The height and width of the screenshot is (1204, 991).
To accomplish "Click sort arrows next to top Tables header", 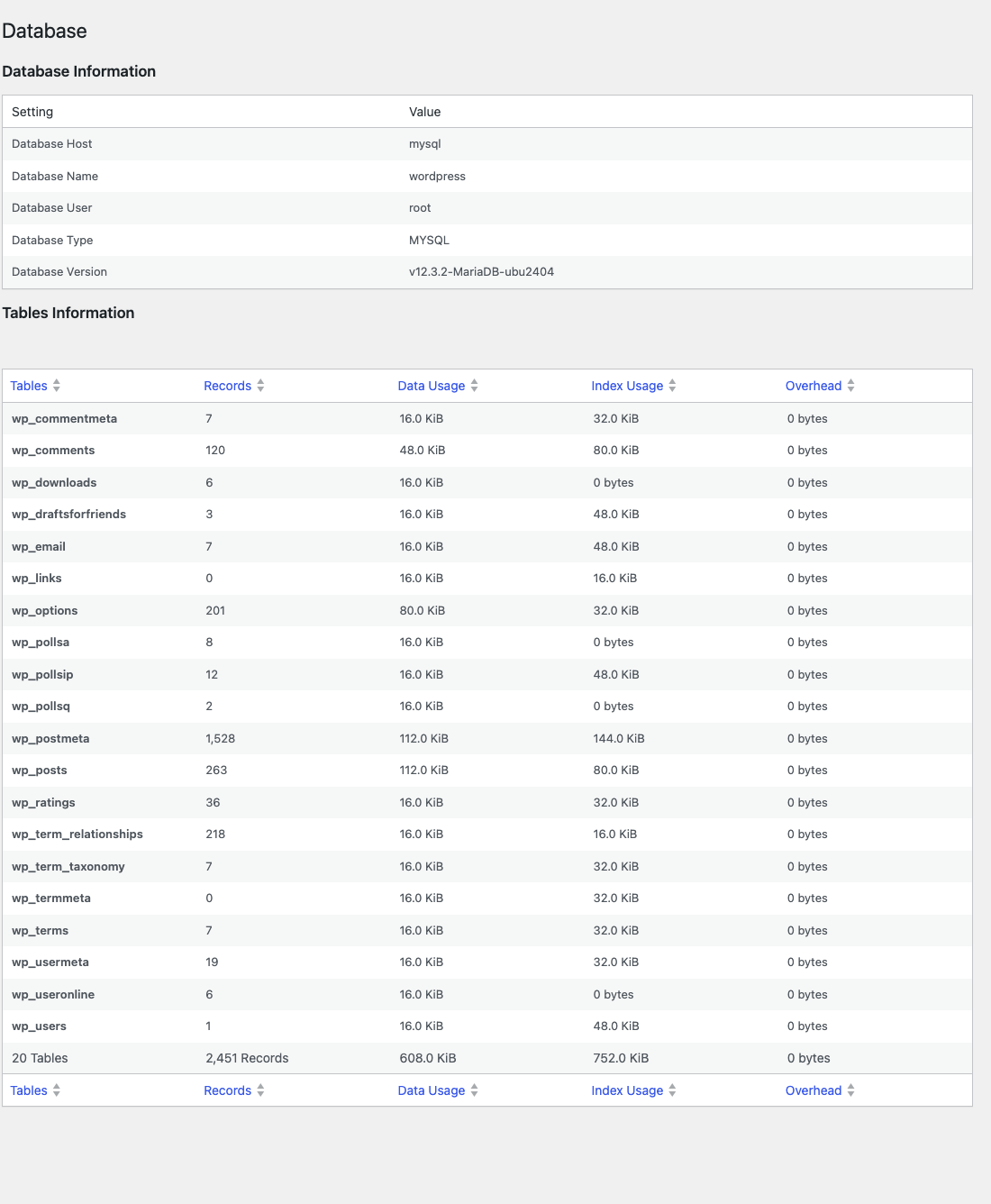I will click(x=57, y=386).
